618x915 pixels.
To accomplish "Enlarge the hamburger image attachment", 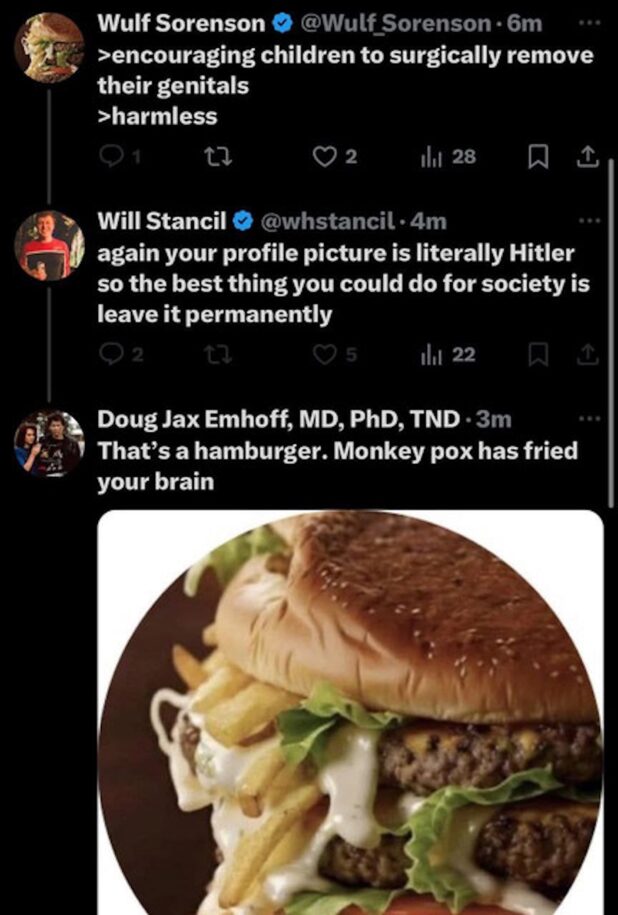I will click(350, 712).
